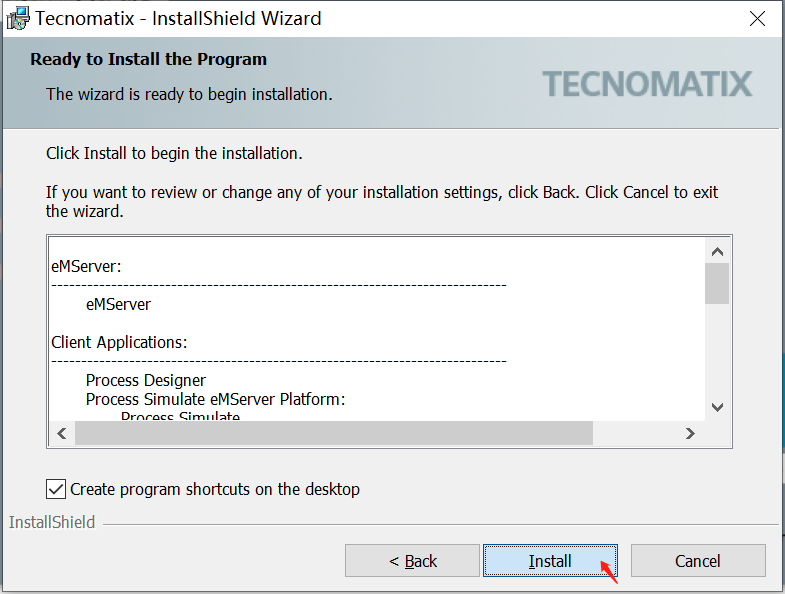Image resolution: width=785 pixels, height=594 pixels.
Task: Click the vertical scrollbar thumb
Action: (x=717, y=283)
